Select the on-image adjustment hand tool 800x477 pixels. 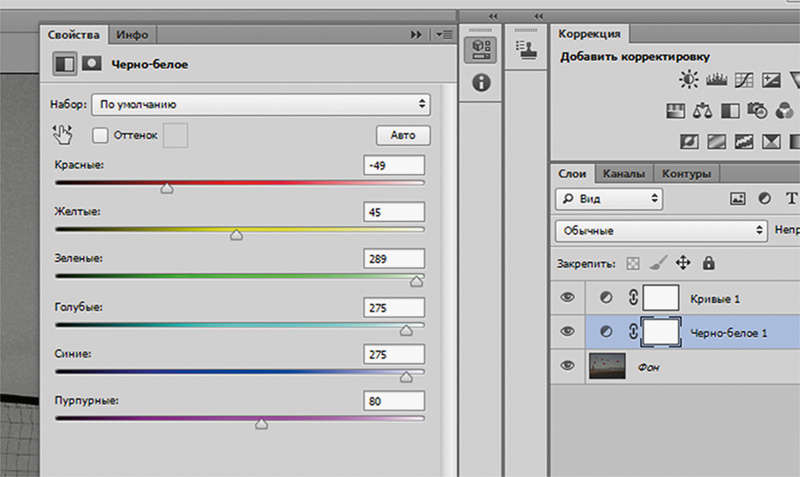tap(65, 134)
